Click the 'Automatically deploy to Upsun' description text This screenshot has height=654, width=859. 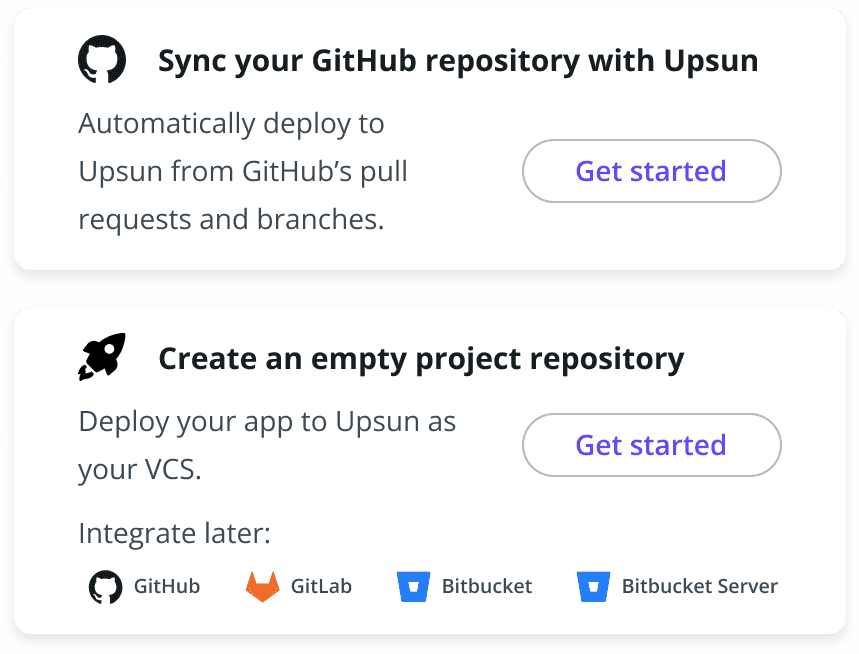tap(243, 171)
